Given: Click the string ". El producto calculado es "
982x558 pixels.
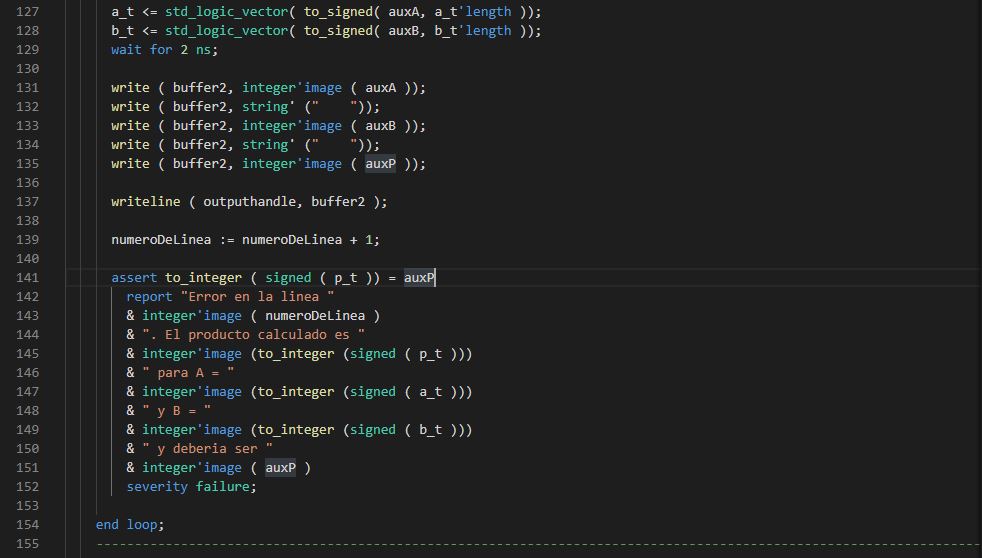Looking at the screenshot, I should click(x=253, y=335).
